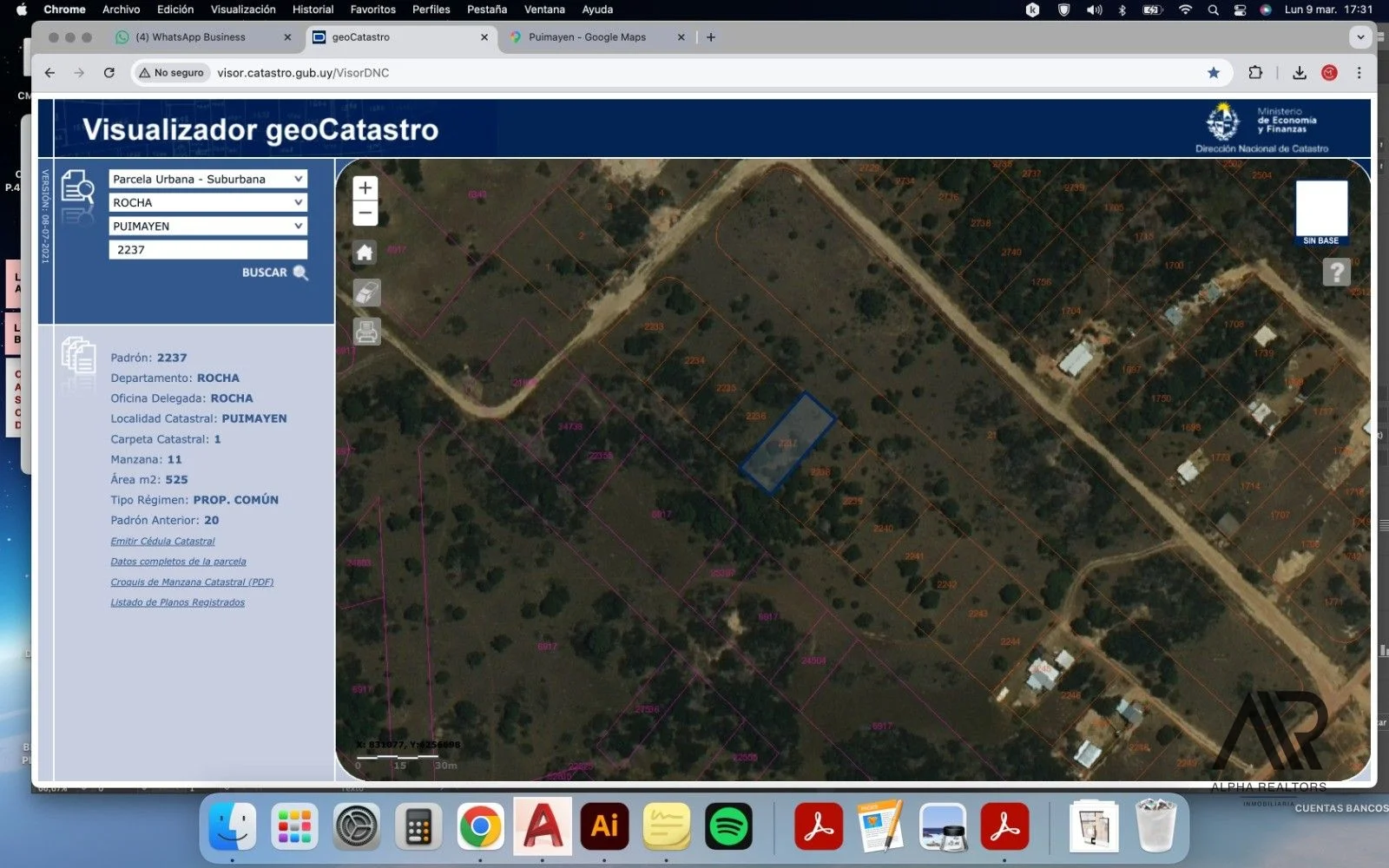
Task: Reload the geoCatastro page
Action: click(x=109, y=73)
